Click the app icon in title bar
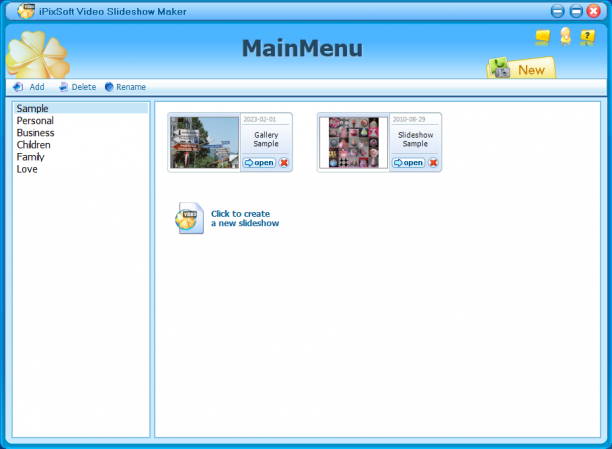This screenshot has width=612, height=449. (x=26, y=11)
